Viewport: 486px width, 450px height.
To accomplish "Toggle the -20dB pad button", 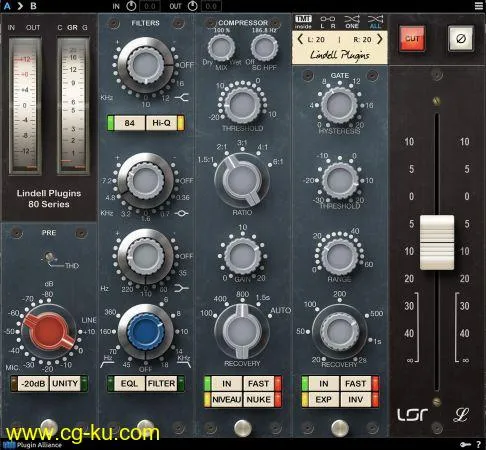I will [x=33, y=384].
